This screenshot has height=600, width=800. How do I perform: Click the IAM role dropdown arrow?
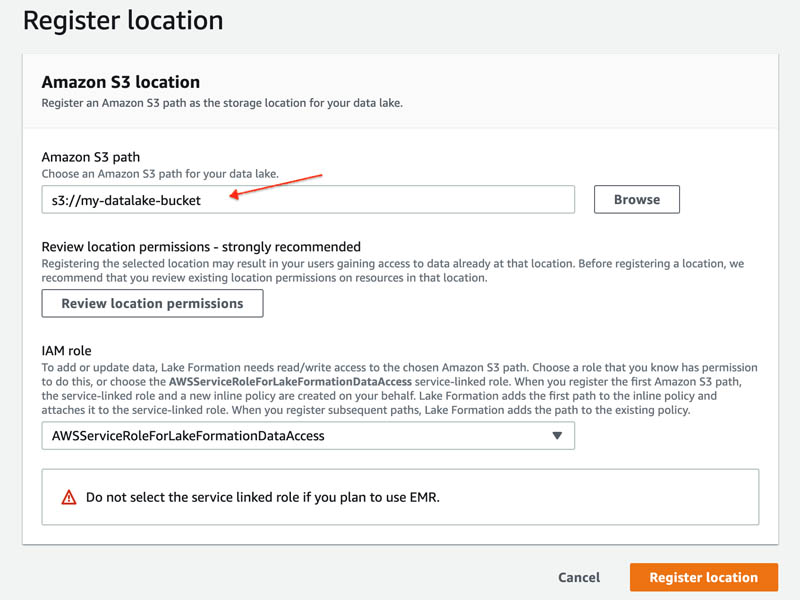(557, 436)
